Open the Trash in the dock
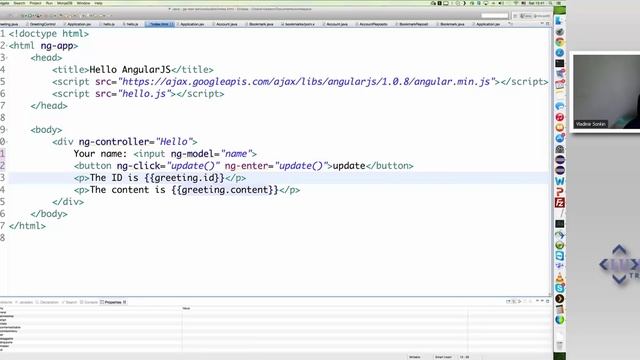The image size is (640, 360). (560, 345)
